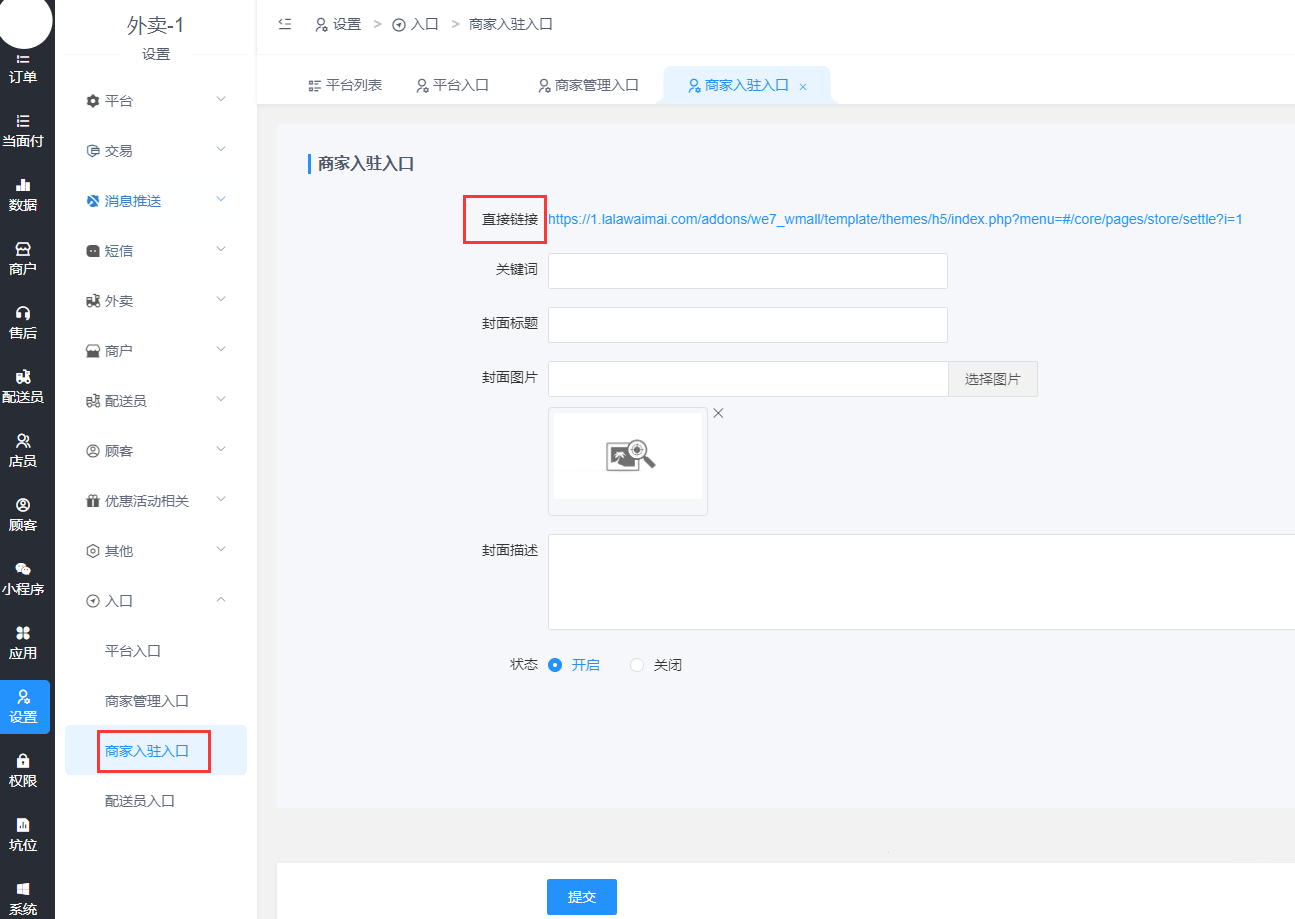Click the circular avatar logo
The image size is (1295, 919).
tap(23, 22)
